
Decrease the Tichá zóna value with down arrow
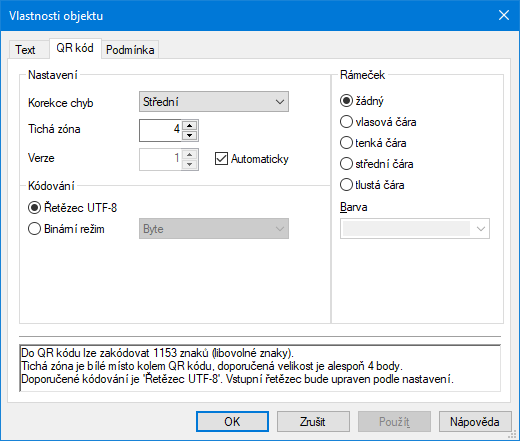pos(190,135)
